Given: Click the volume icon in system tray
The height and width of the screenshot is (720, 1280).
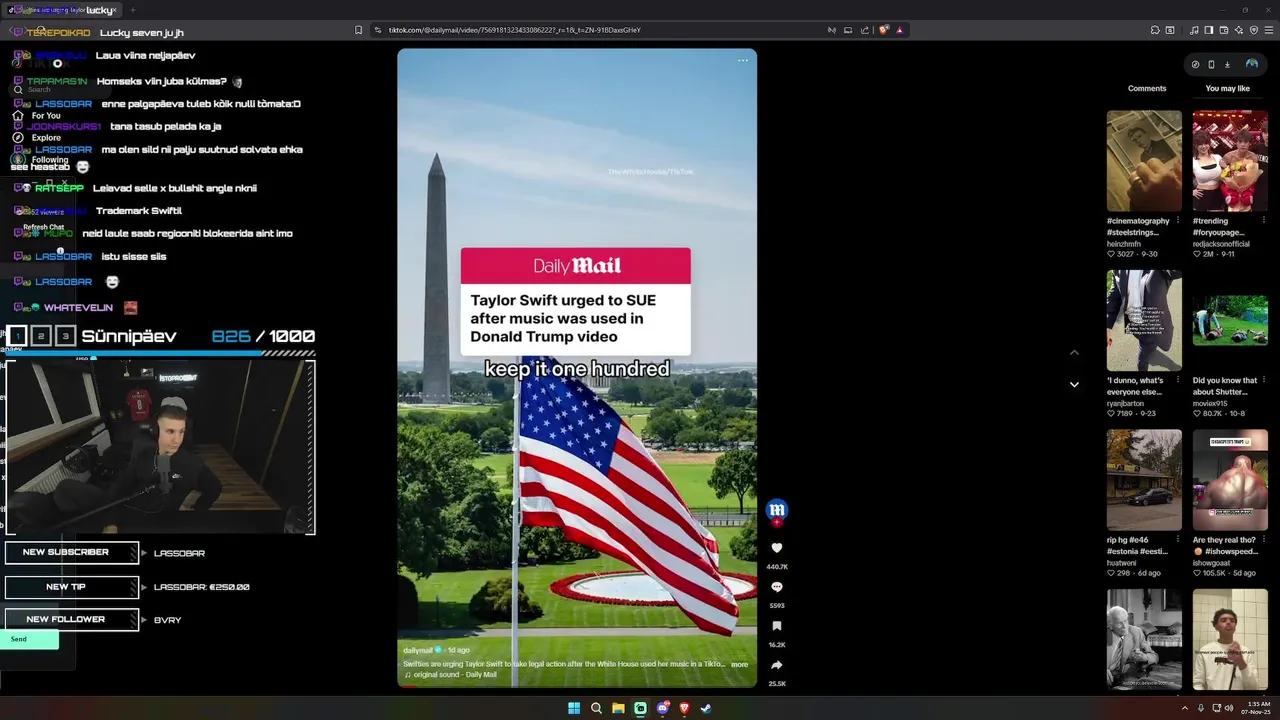Looking at the screenshot, I should point(1229,708).
